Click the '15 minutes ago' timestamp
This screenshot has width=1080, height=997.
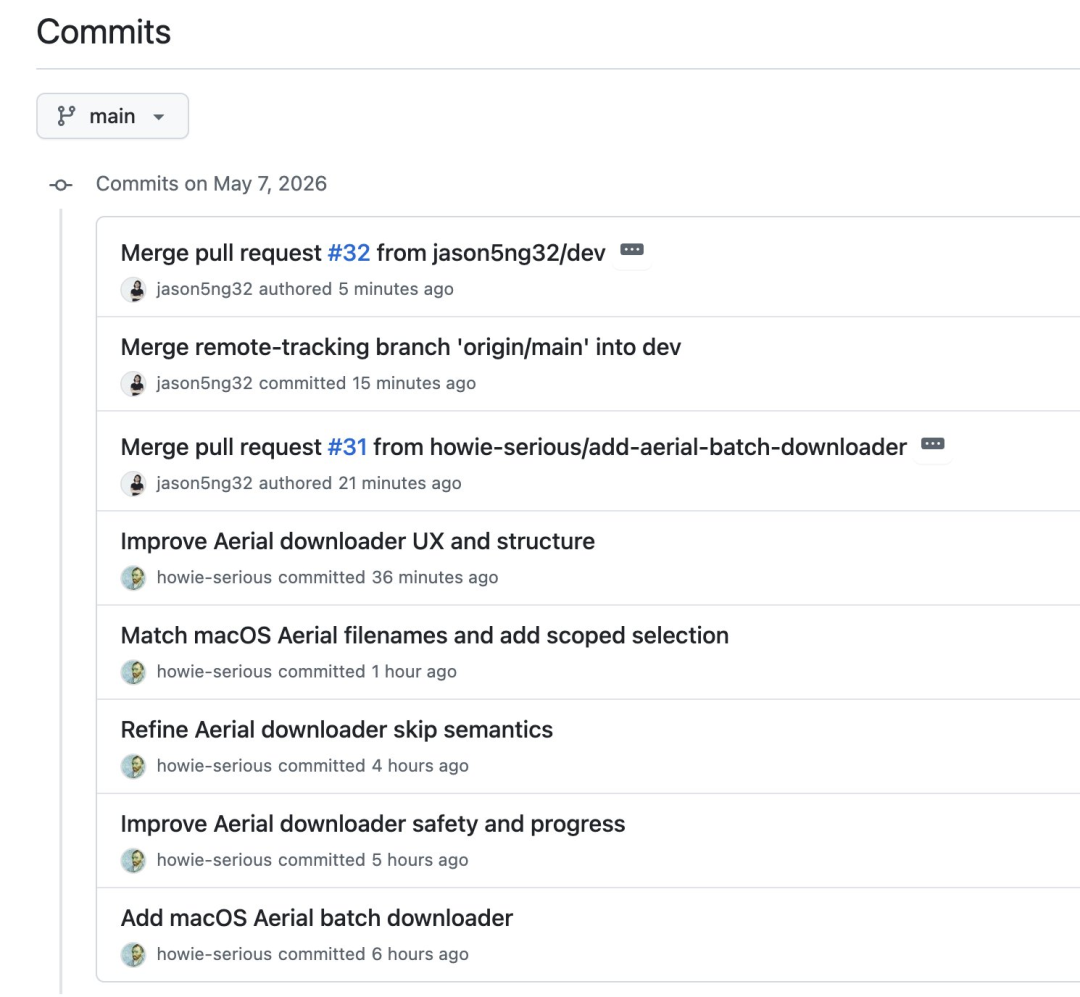tap(414, 383)
